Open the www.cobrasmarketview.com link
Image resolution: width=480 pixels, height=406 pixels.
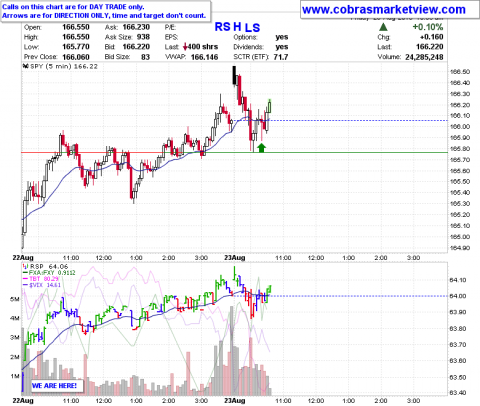pyautogui.click(x=383, y=10)
